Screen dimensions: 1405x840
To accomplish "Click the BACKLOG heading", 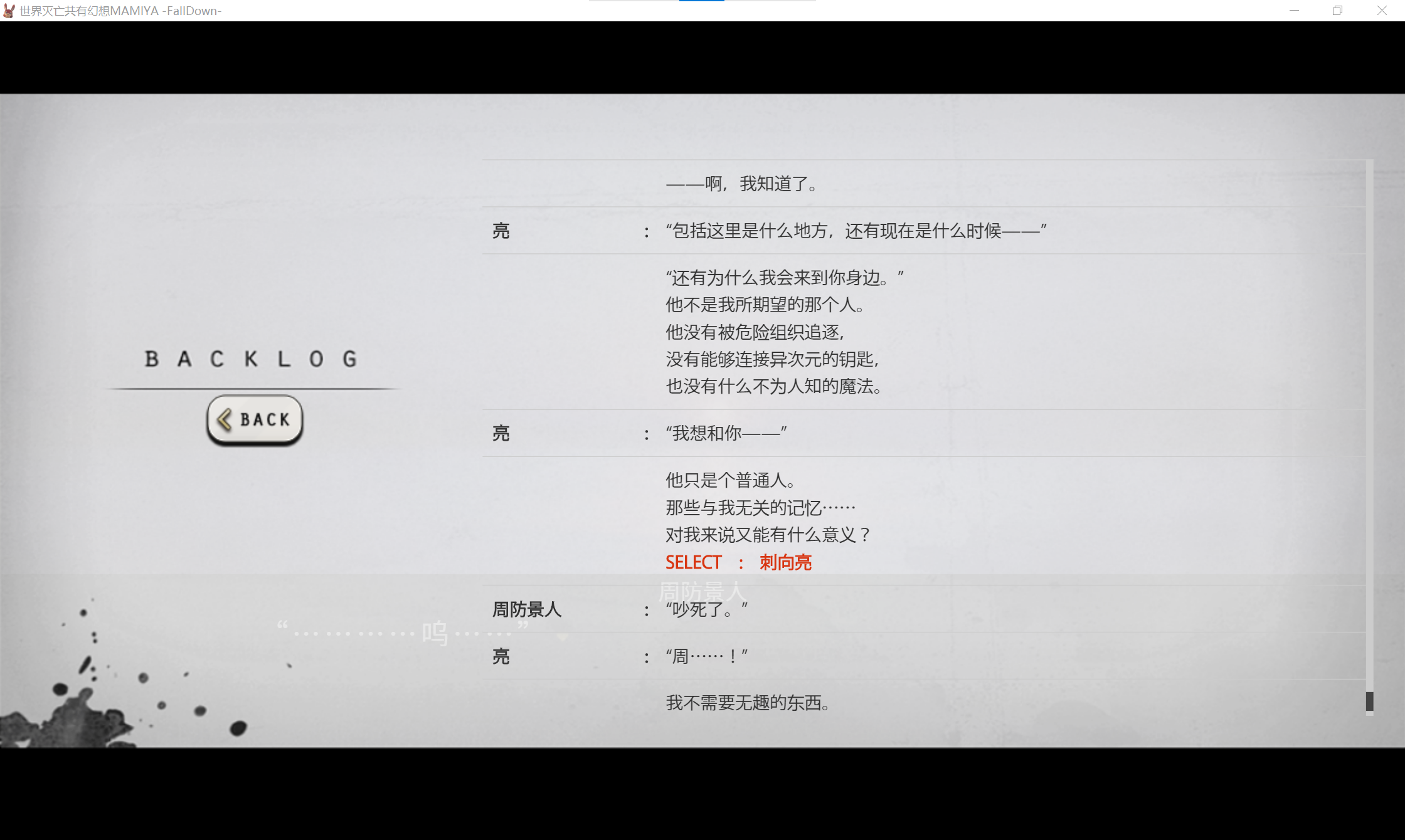I will 250,359.
